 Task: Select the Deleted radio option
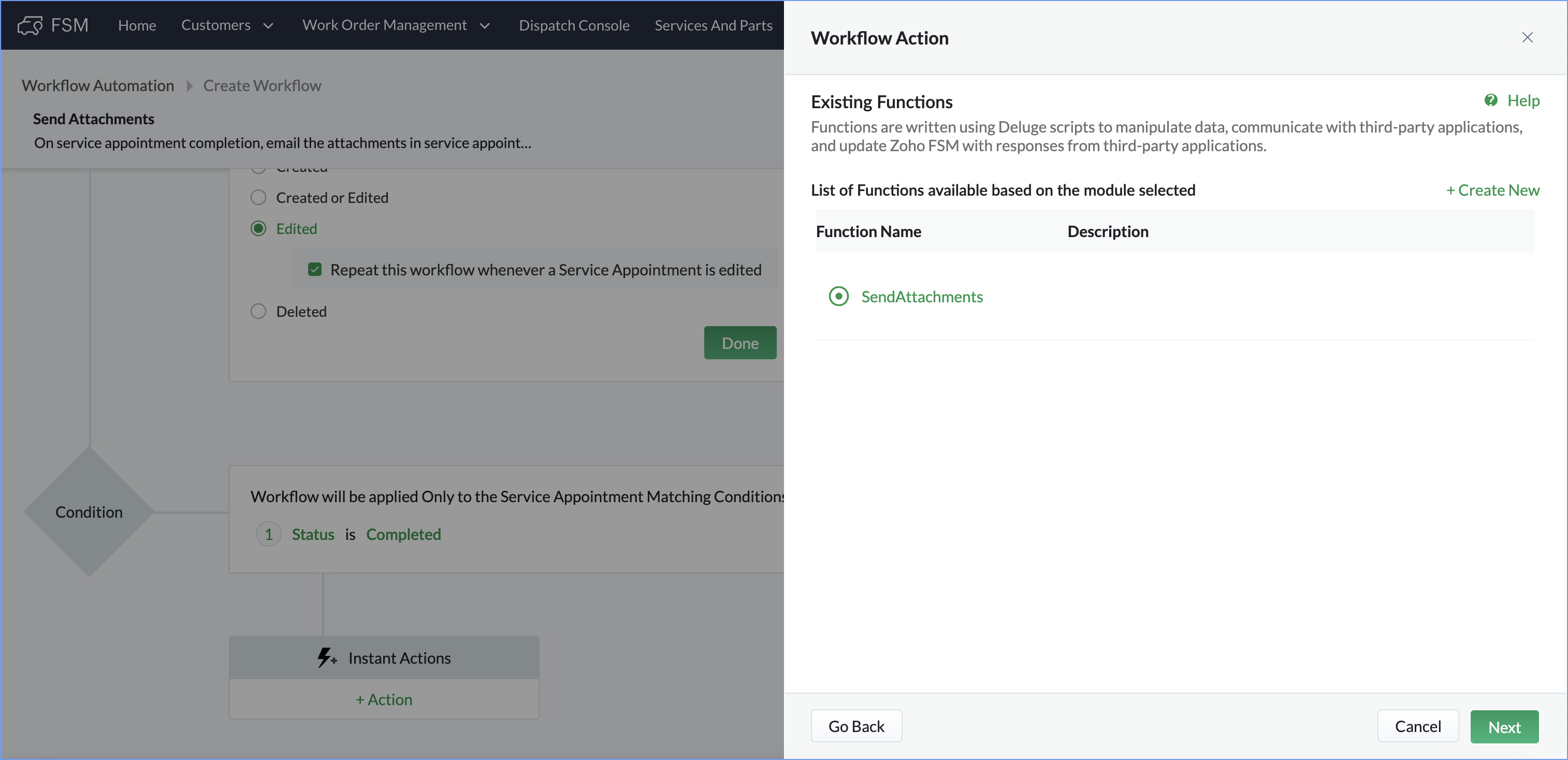pyautogui.click(x=259, y=312)
